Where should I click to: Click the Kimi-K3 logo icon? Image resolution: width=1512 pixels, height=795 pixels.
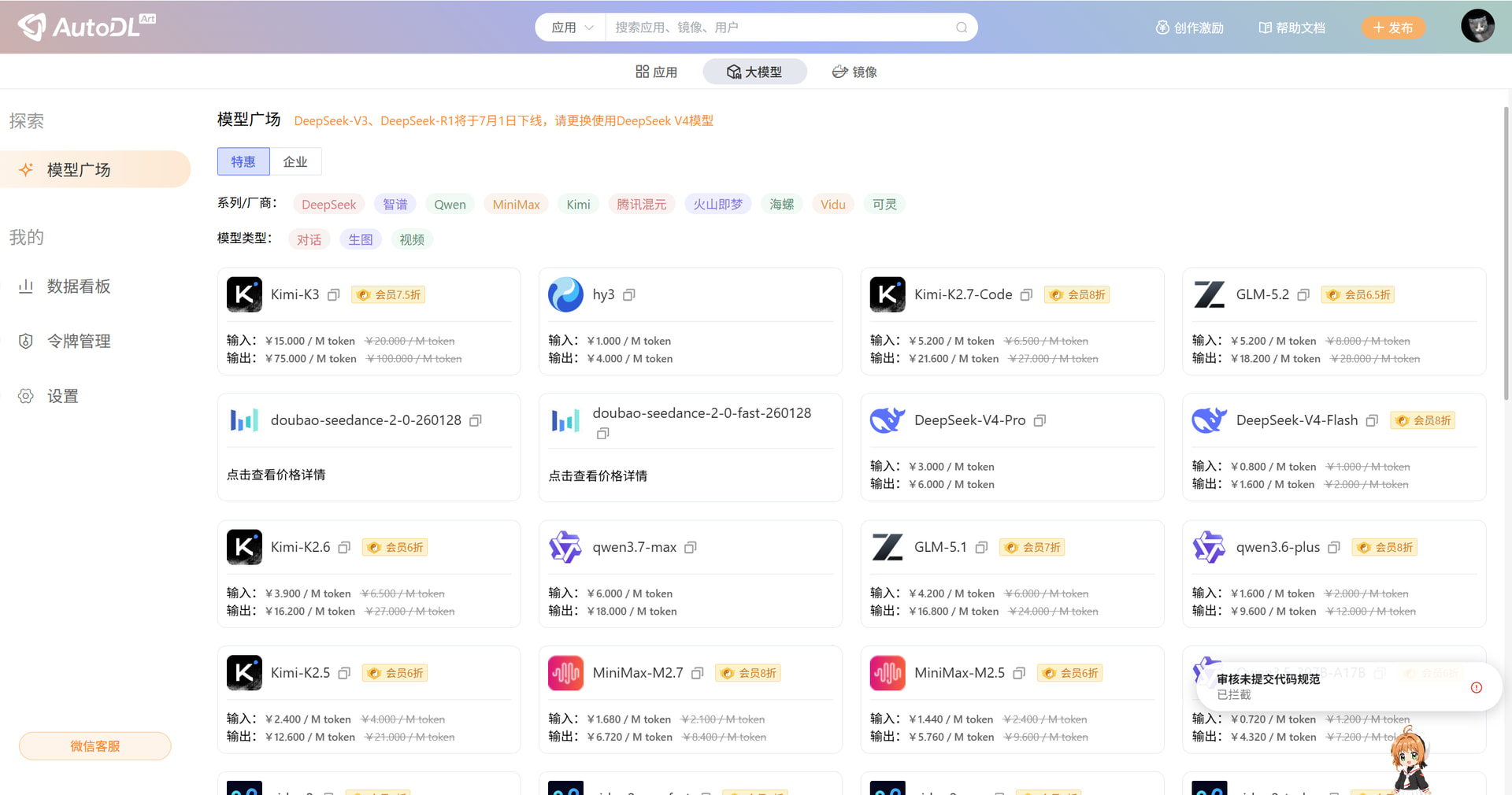tap(244, 294)
